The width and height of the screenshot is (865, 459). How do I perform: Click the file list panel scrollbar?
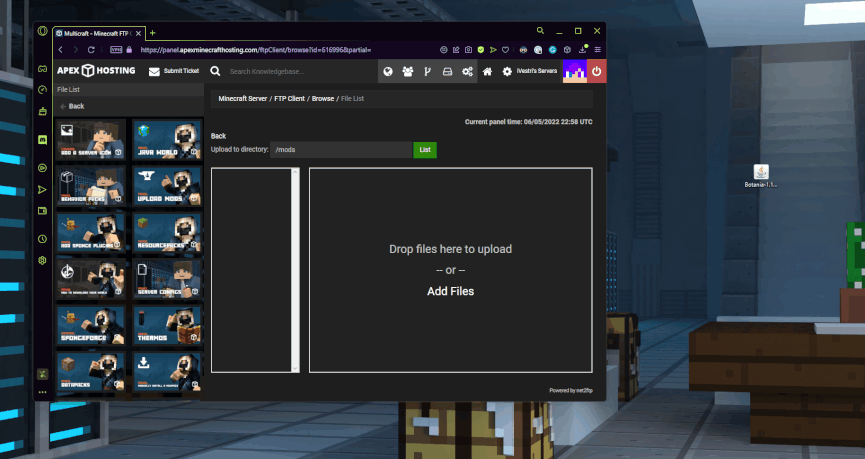[295, 270]
